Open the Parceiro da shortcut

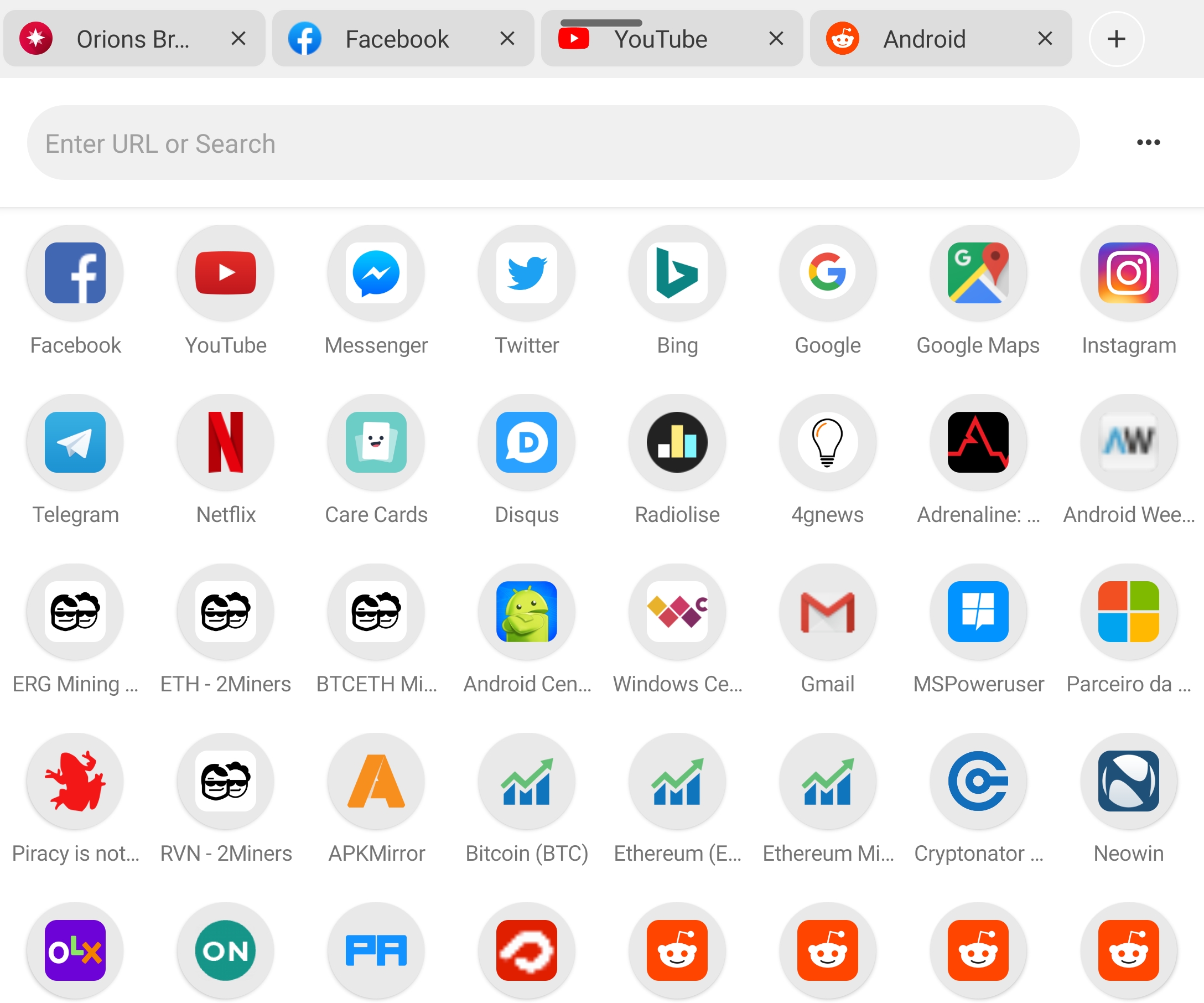click(1129, 612)
